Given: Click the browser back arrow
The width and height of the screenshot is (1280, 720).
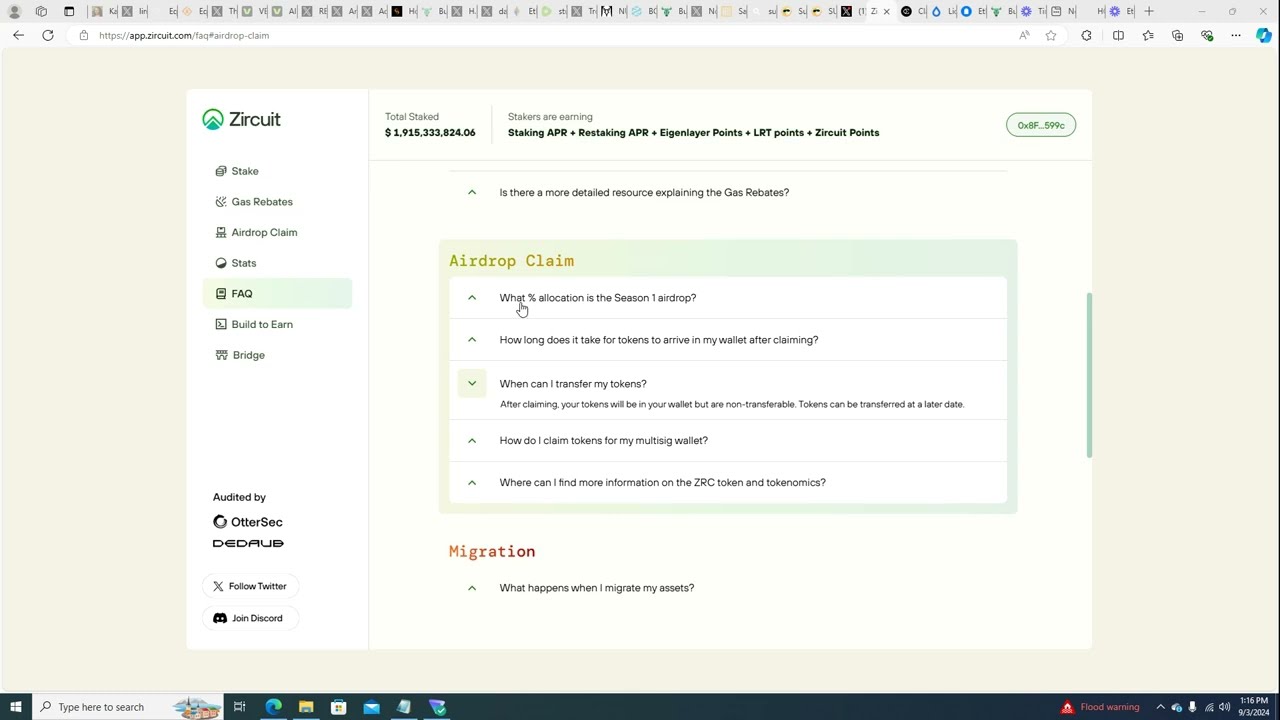Looking at the screenshot, I should coord(18,35).
